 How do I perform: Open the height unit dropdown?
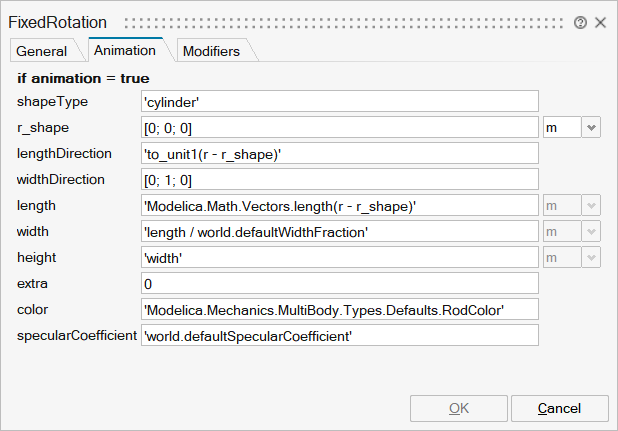[x=571, y=257]
